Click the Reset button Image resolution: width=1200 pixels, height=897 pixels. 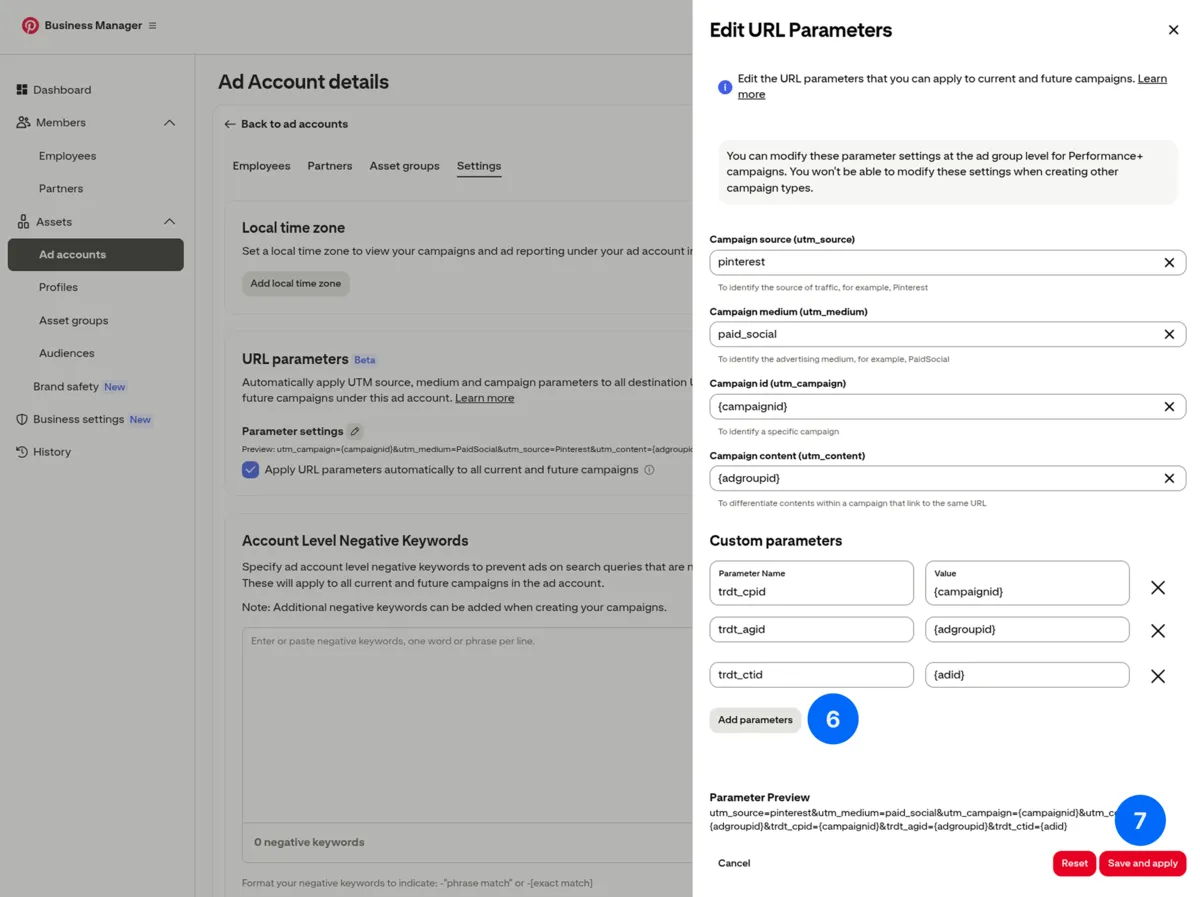(1073, 863)
